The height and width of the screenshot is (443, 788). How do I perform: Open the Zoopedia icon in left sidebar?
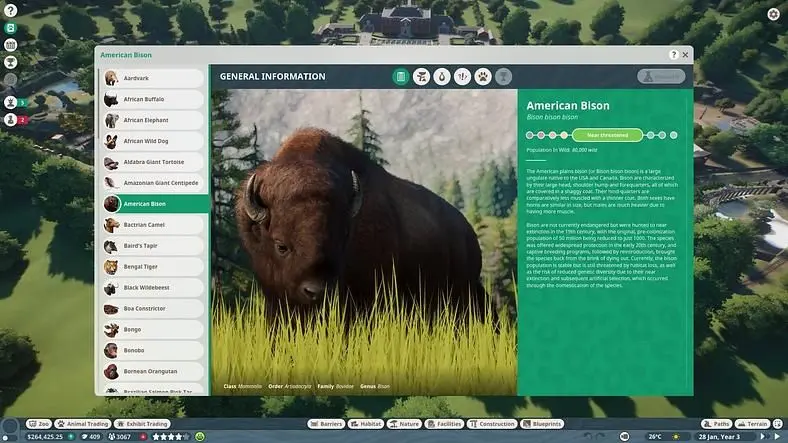11,28
